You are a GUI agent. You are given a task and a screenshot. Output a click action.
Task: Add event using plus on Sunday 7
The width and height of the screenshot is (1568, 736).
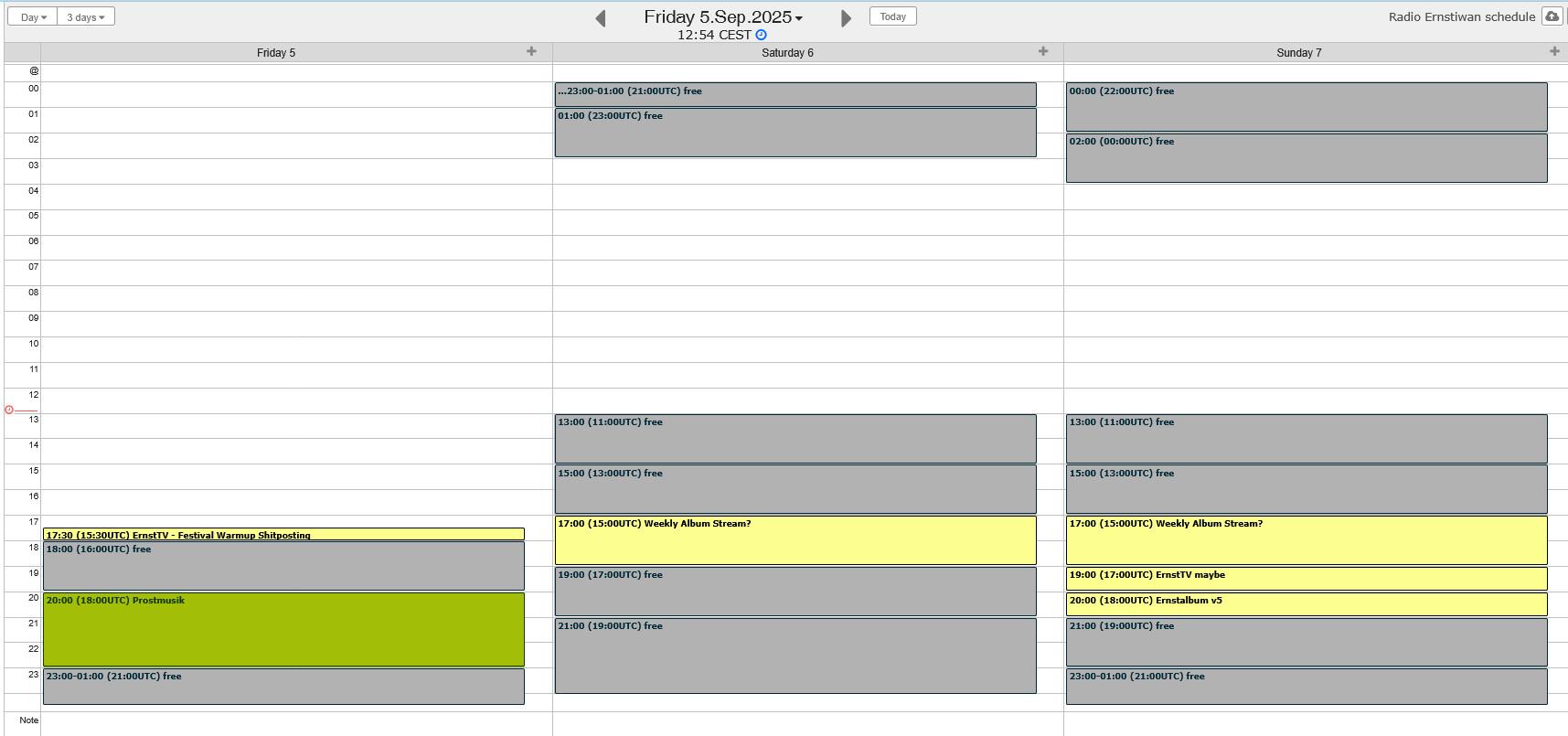pyautogui.click(x=1554, y=51)
